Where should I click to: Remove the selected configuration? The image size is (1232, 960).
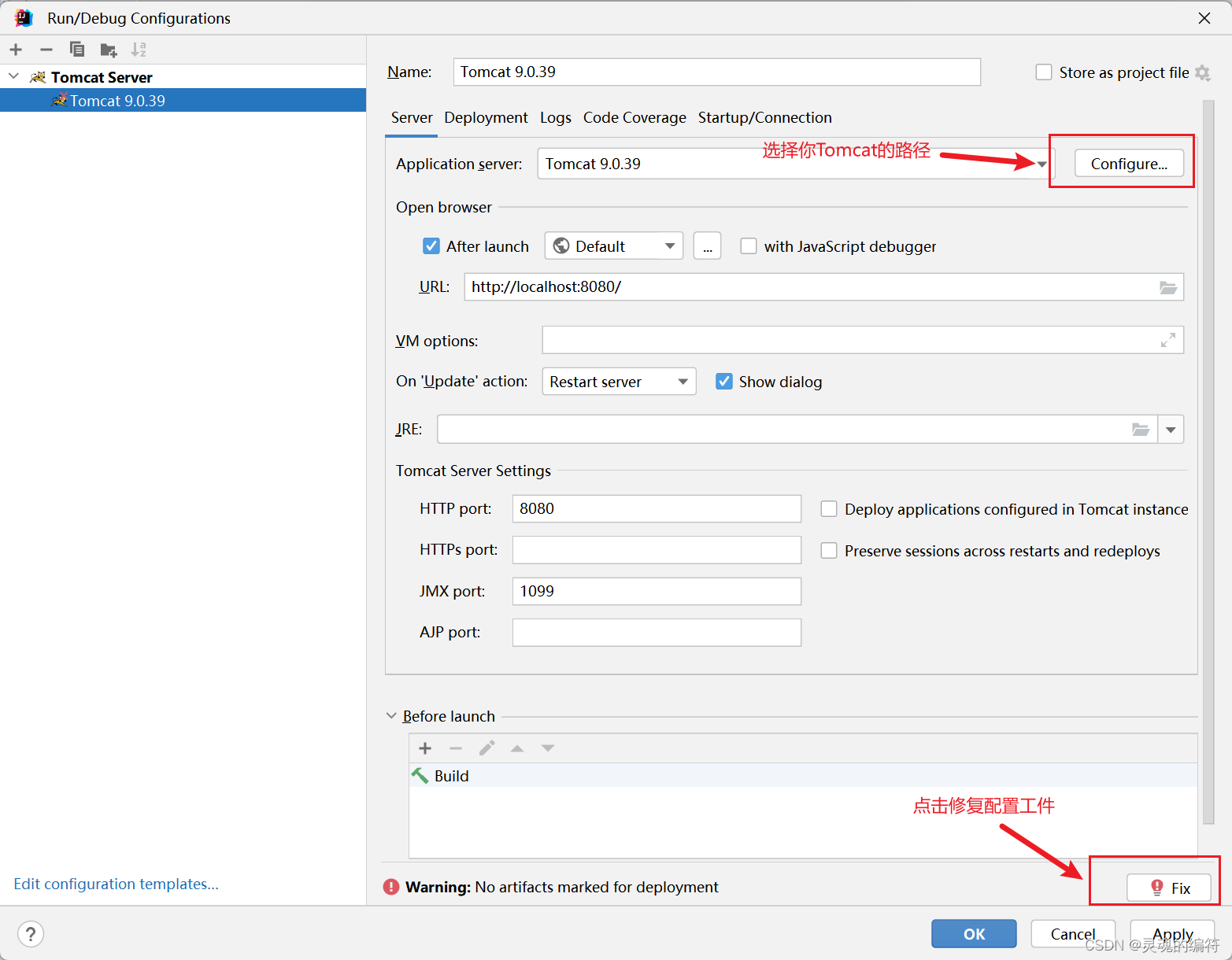(46, 50)
